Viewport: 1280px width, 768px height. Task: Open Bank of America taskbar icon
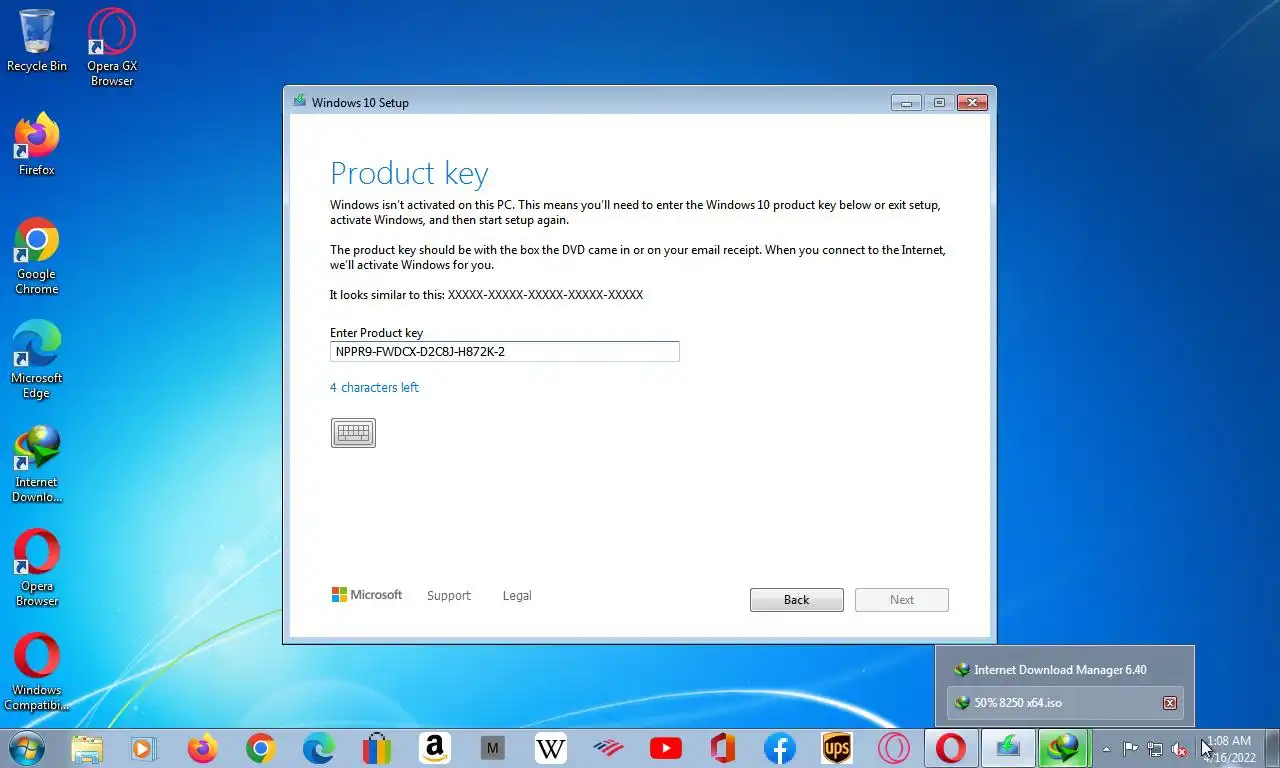[608, 748]
